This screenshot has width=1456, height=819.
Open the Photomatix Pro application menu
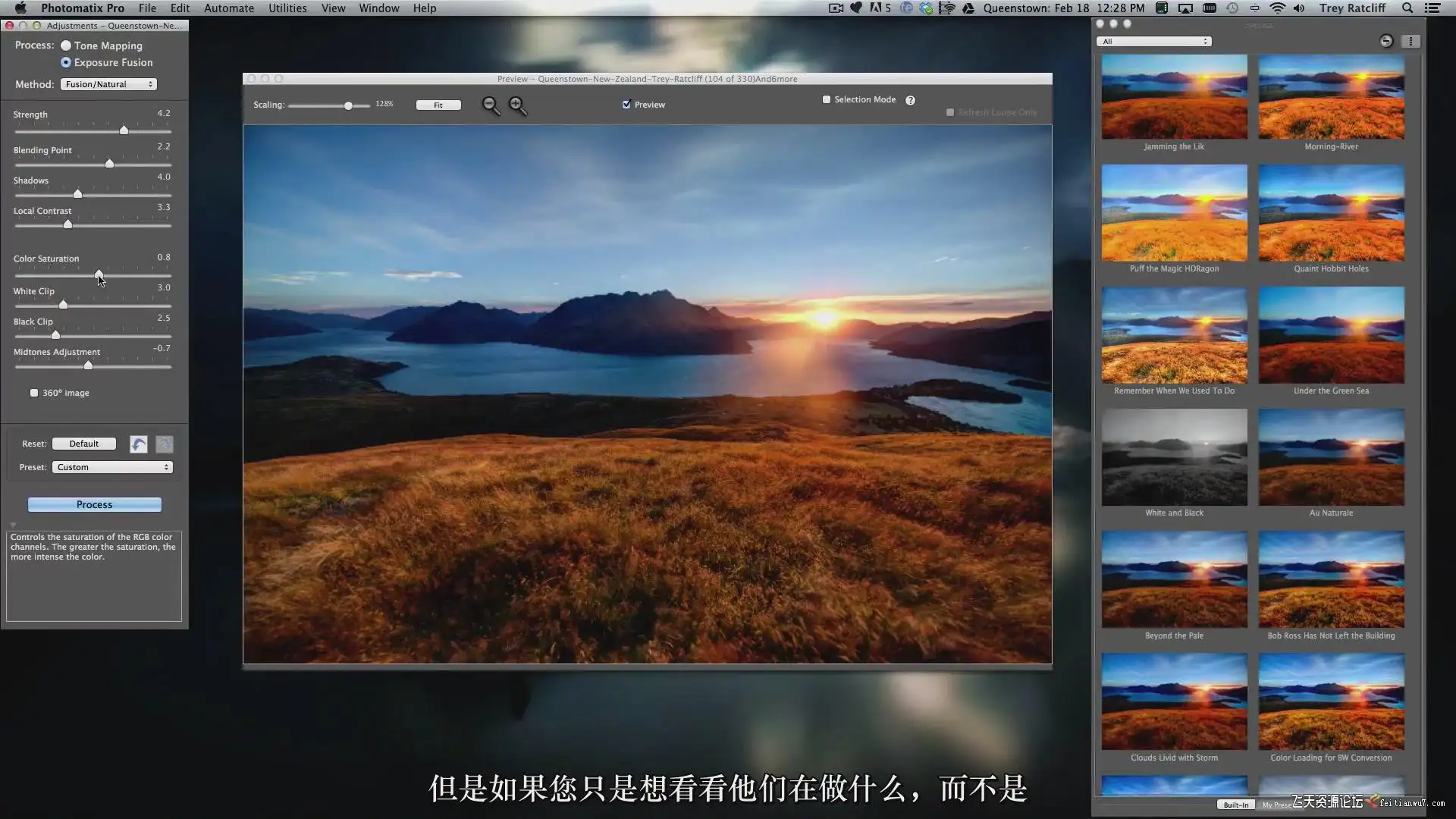coord(83,8)
